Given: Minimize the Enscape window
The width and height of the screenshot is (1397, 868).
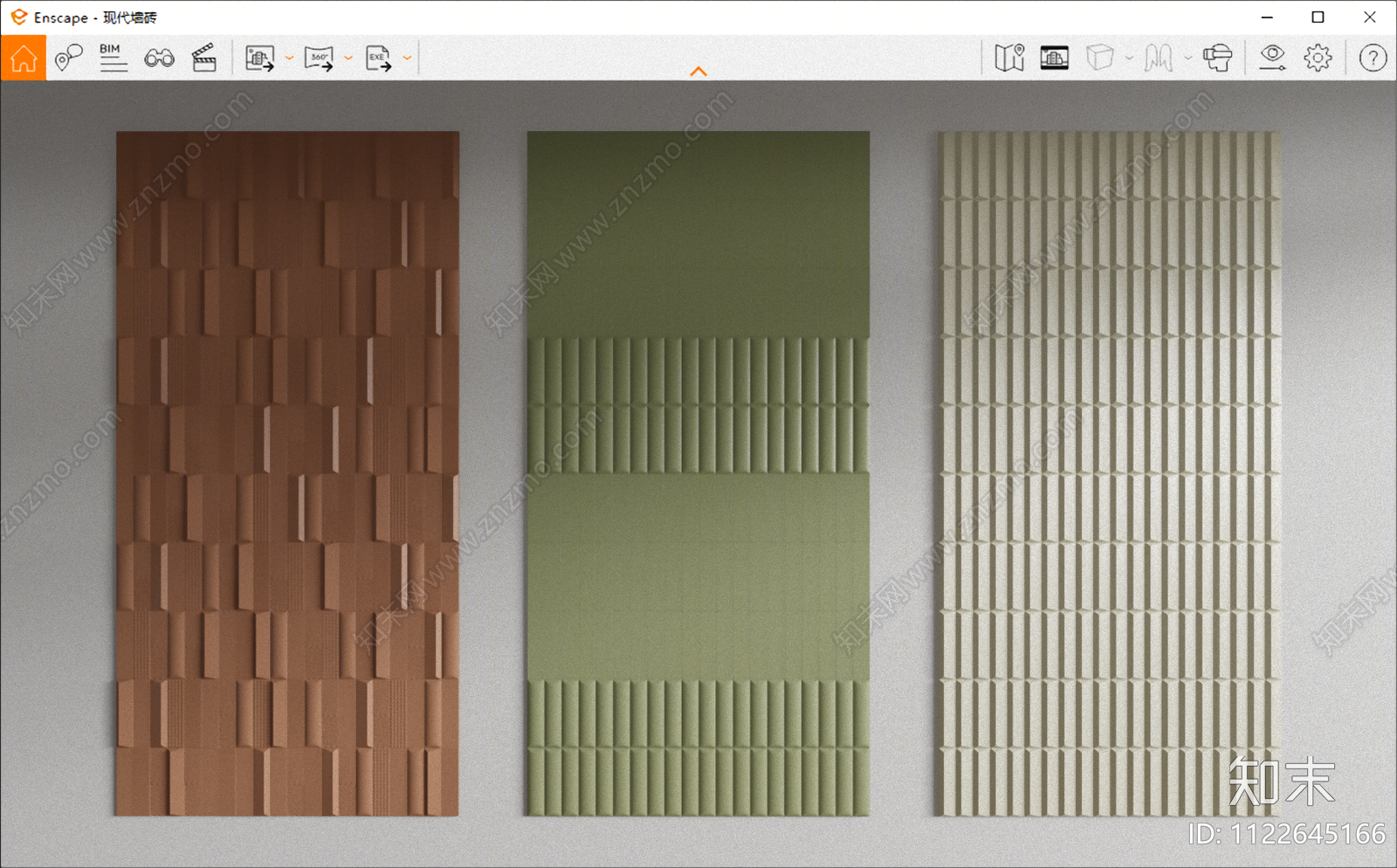Looking at the screenshot, I should (x=1267, y=17).
